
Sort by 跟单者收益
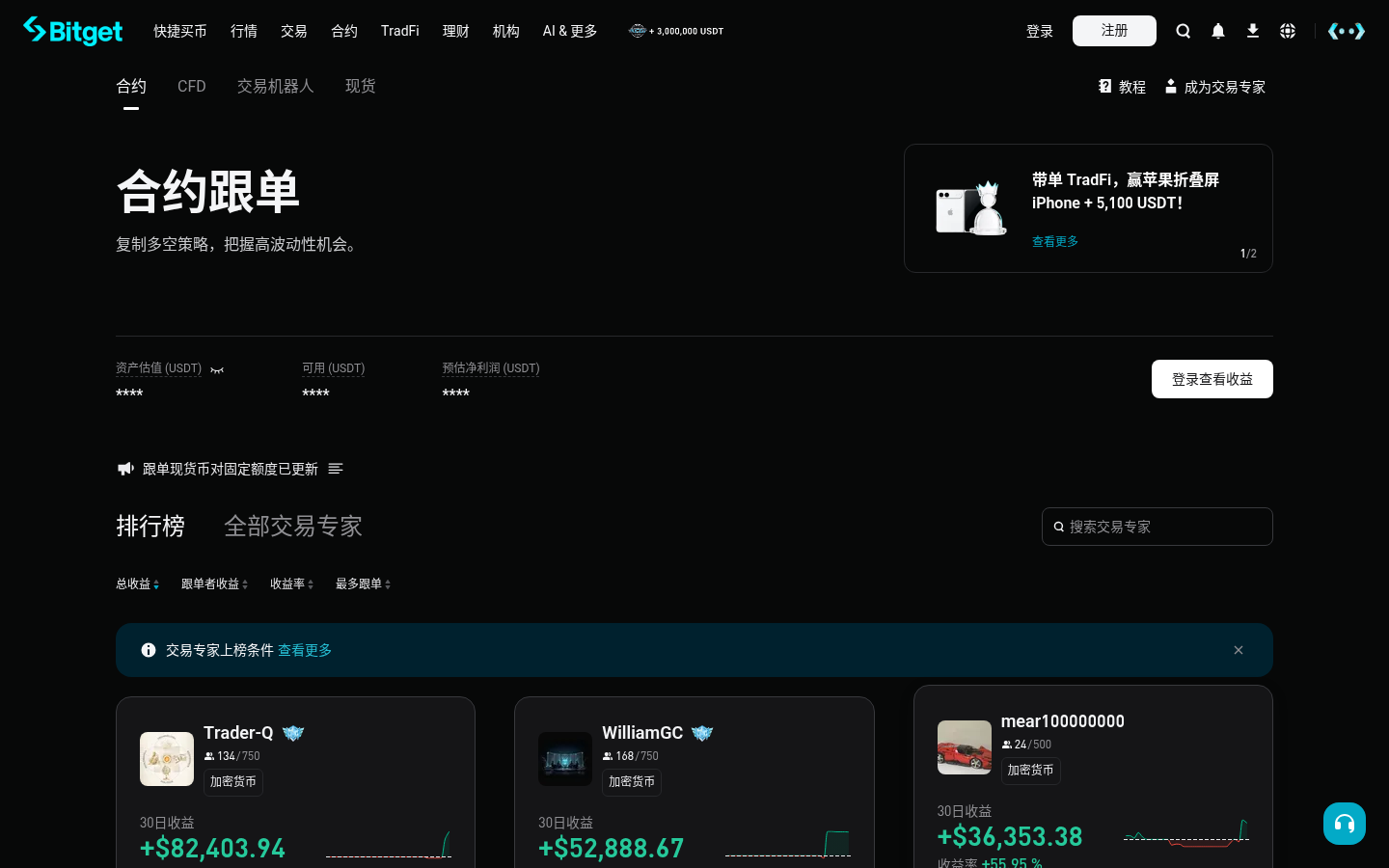click(215, 583)
